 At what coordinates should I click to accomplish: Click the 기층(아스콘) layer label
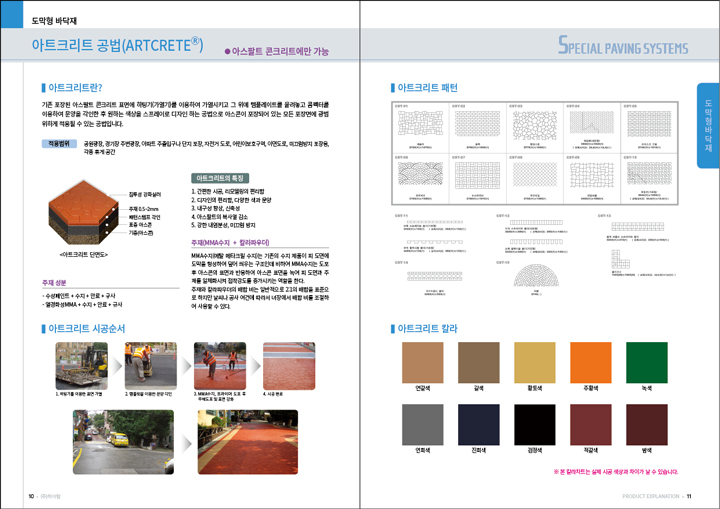pos(141,233)
